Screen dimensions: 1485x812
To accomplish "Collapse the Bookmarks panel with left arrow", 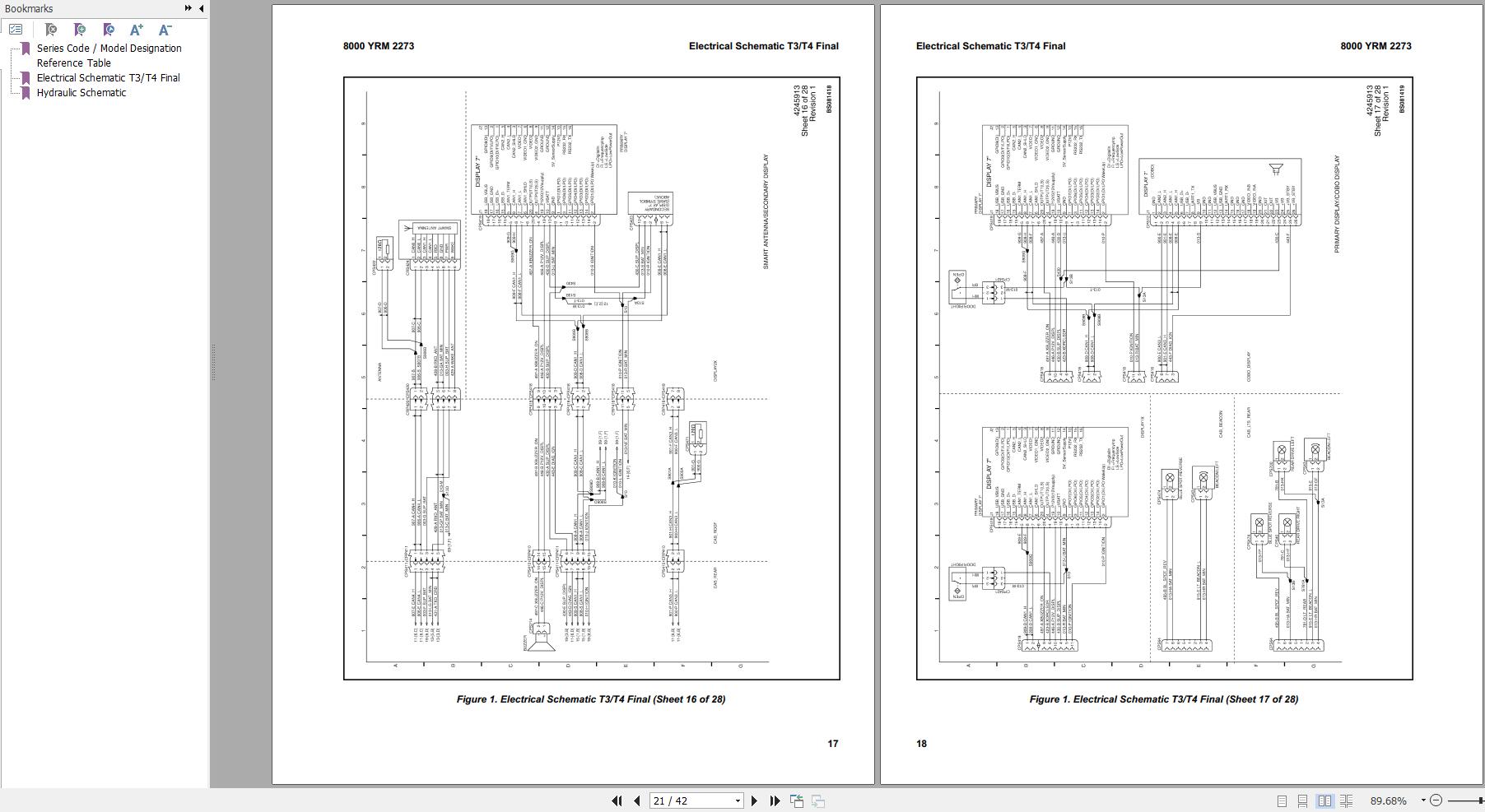I will click(202, 8).
